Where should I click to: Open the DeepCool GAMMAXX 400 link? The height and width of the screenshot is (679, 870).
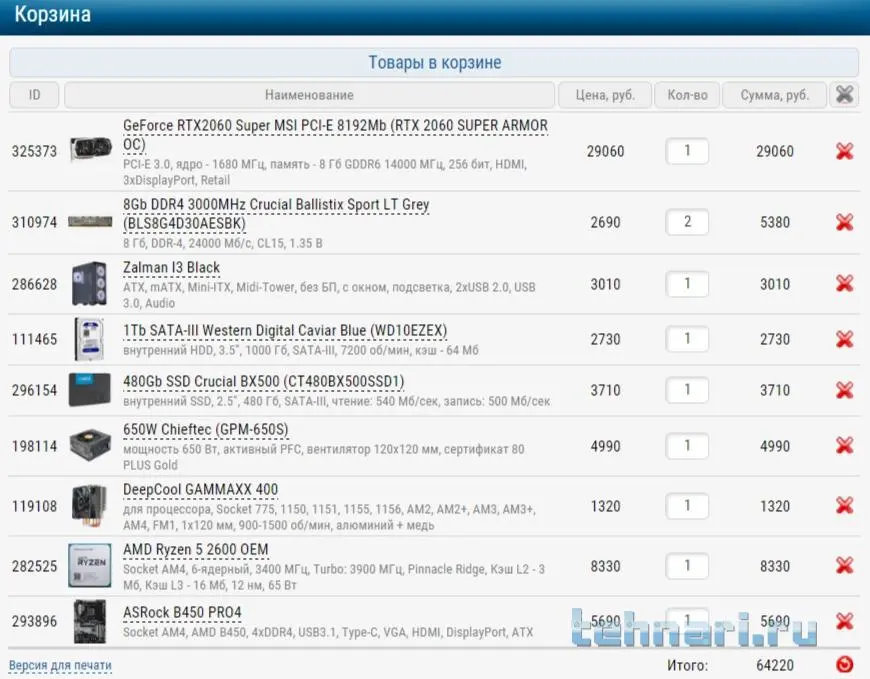pyautogui.click(x=200, y=490)
